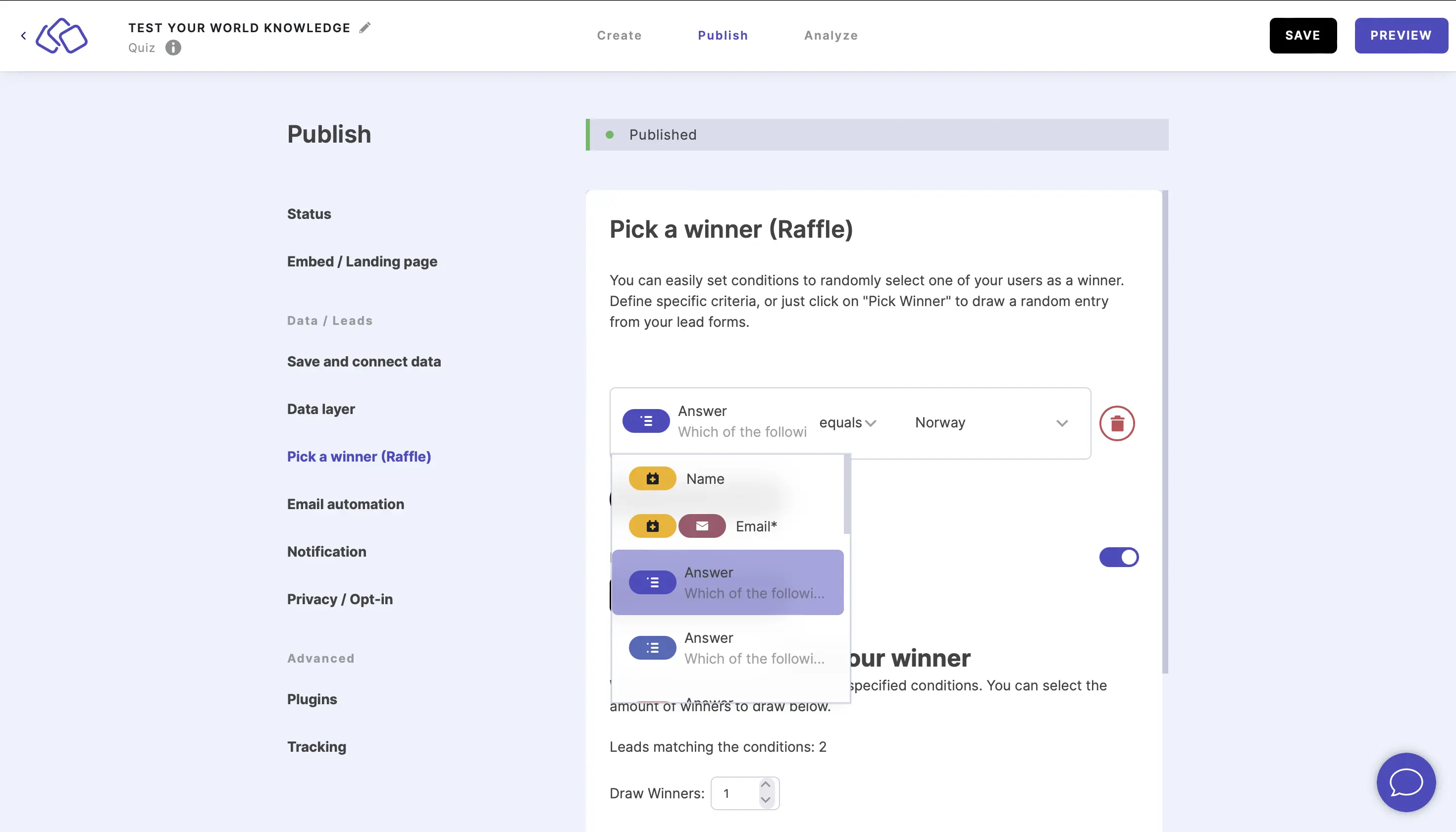The width and height of the screenshot is (1456, 832).
Task: Click the delete (trash) icon for condition
Action: tap(1116, 422)
